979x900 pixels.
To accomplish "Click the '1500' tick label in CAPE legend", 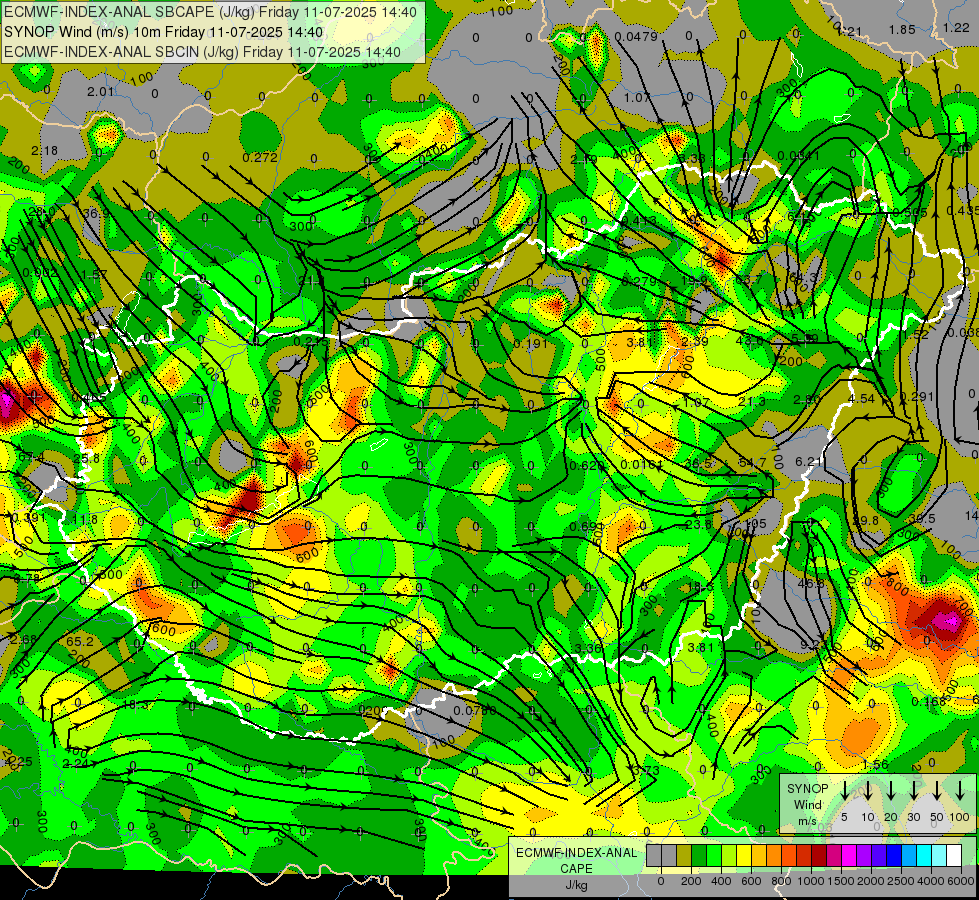I will click(x=840, y=881).
